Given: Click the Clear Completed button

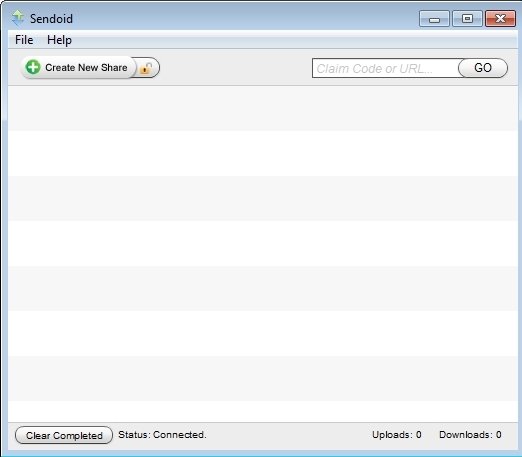Looking at the screenshot, I should click(x=64, y=435).
